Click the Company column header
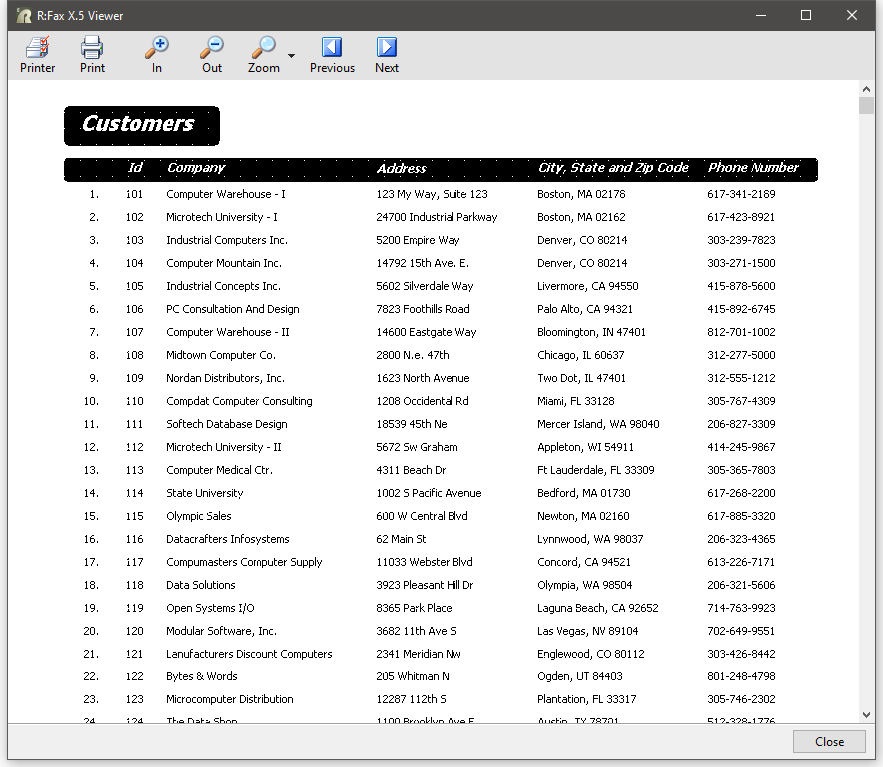This screenshot has height=767, width=883. (196, 168)
